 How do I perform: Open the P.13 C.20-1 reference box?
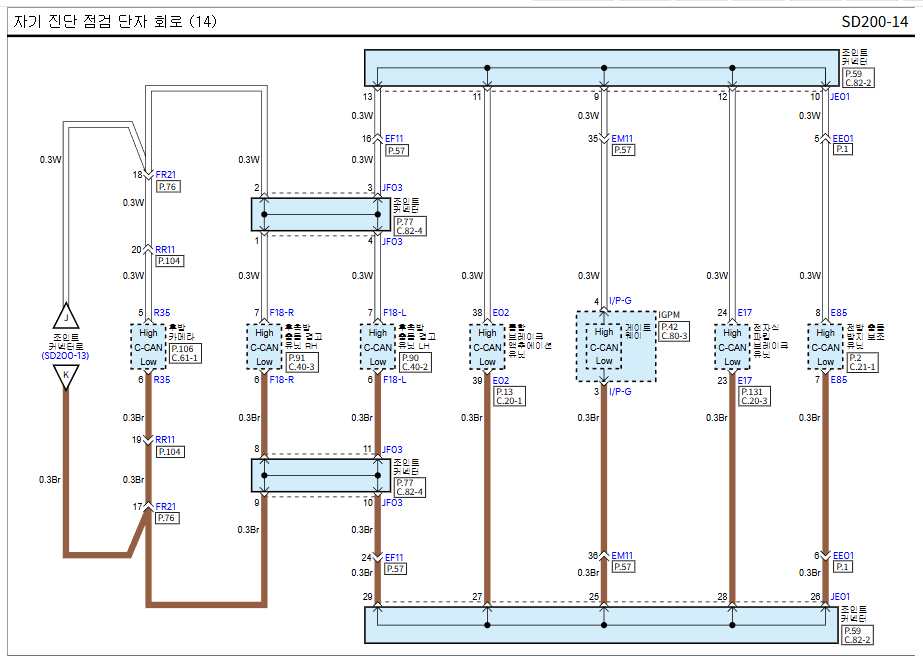coord(509,396)
